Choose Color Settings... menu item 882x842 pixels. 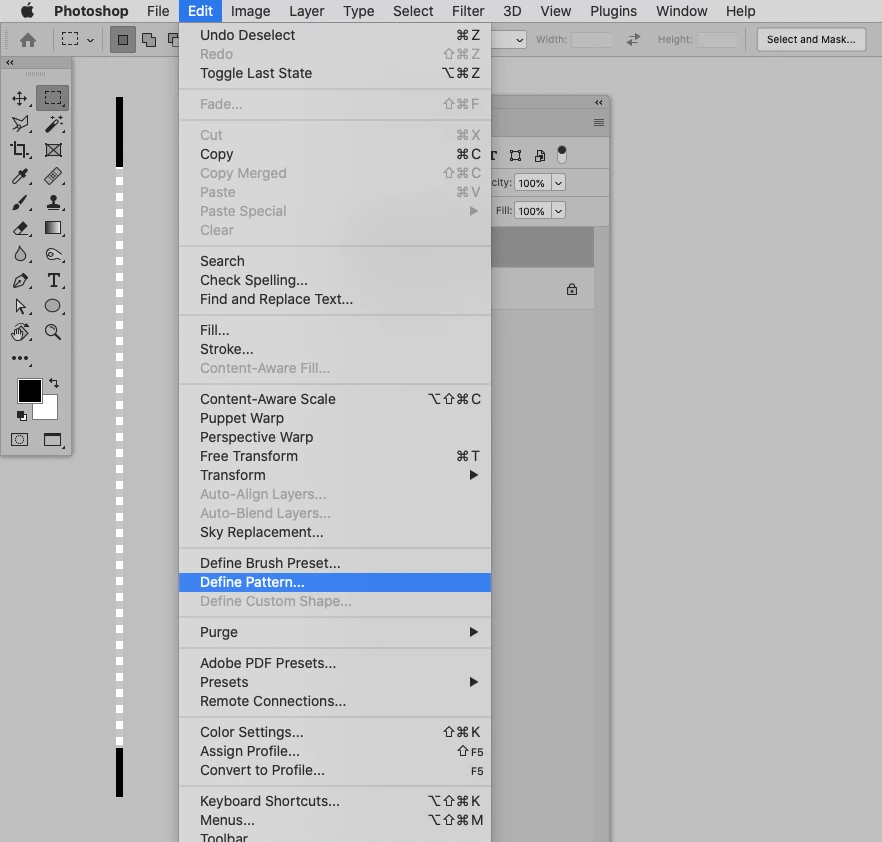coord(335,732)
